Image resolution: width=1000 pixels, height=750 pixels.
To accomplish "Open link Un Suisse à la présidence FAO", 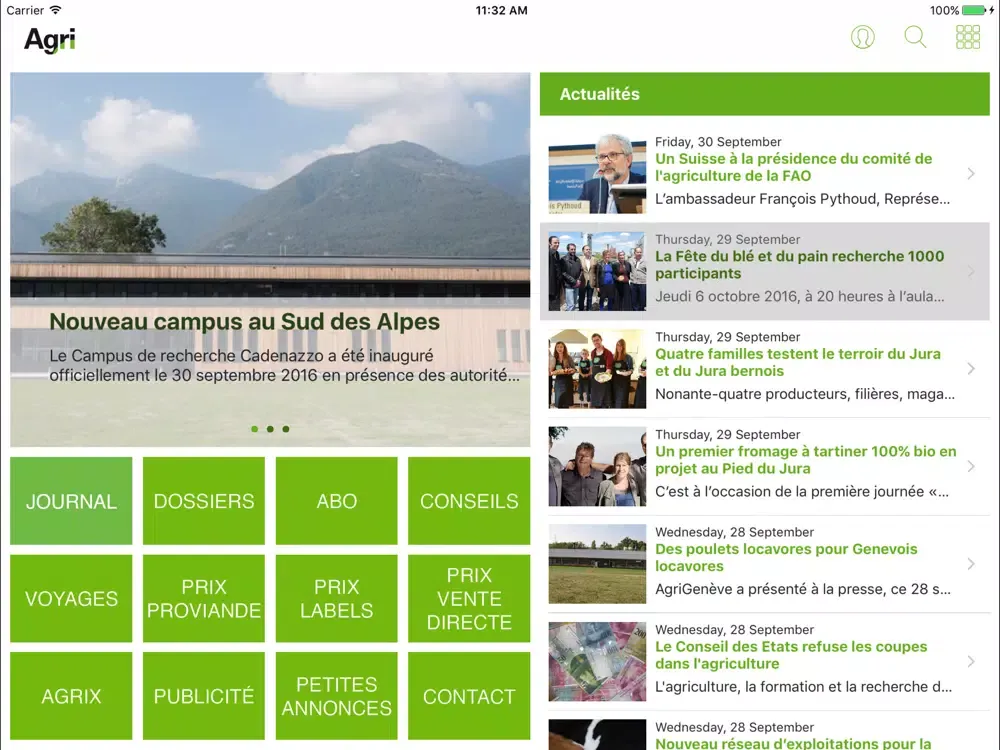I will point(793,167).
